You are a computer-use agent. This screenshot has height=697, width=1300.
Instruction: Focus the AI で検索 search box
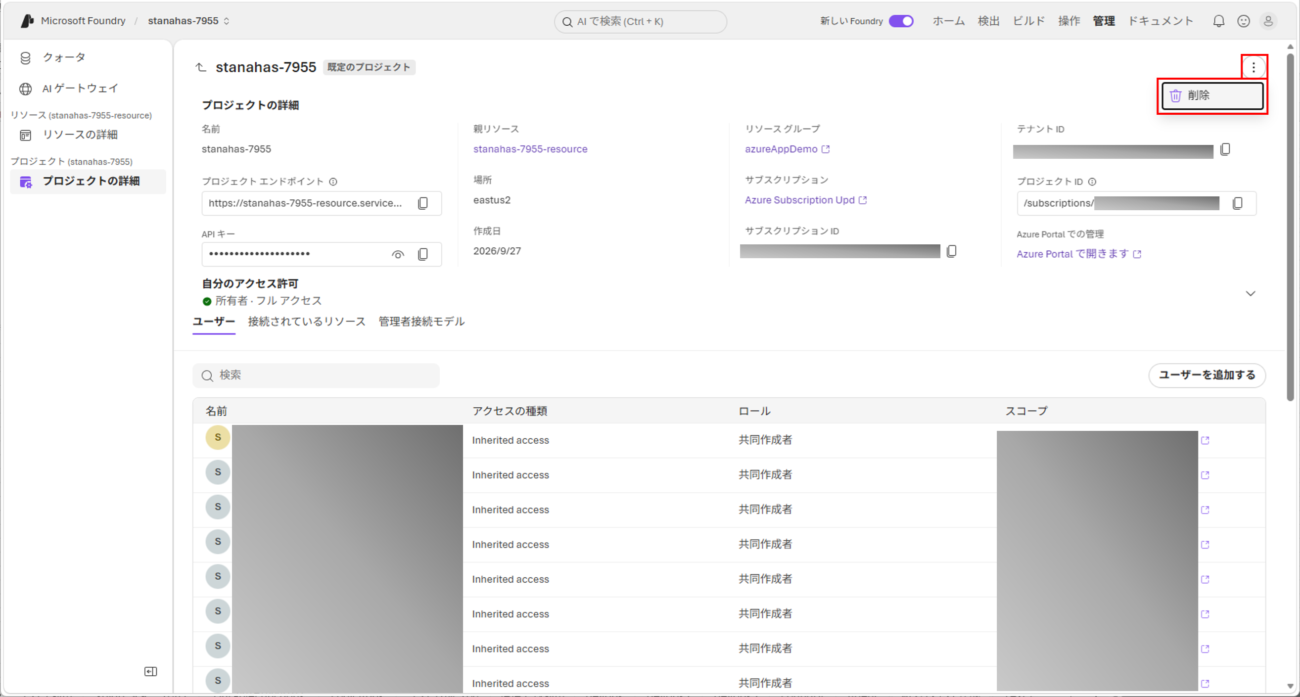641,21
